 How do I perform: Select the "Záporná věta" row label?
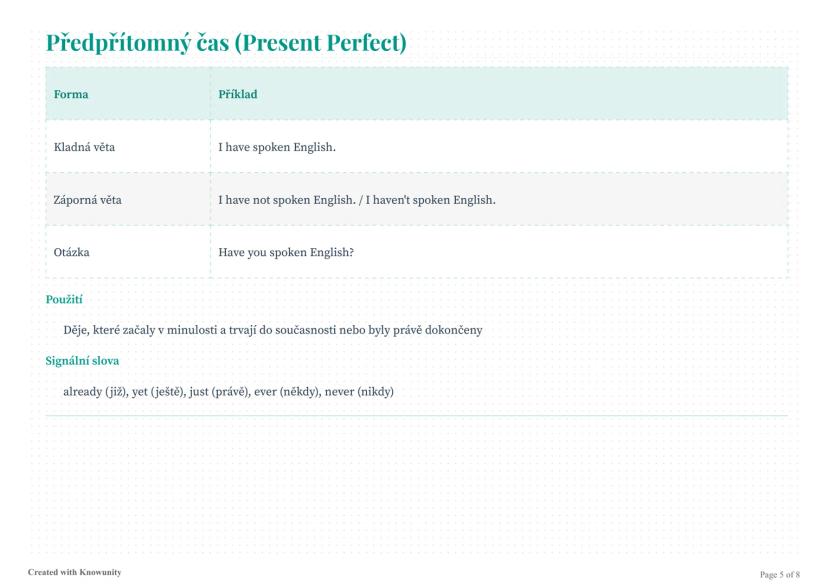tap(87, 200)
